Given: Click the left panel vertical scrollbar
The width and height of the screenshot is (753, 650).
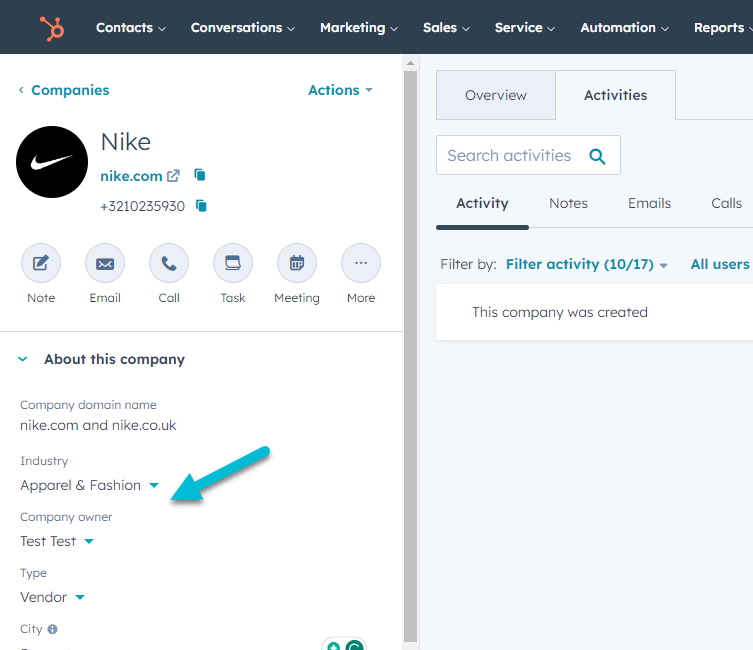Looking at the screenshot, I should [x=410, y=356].
